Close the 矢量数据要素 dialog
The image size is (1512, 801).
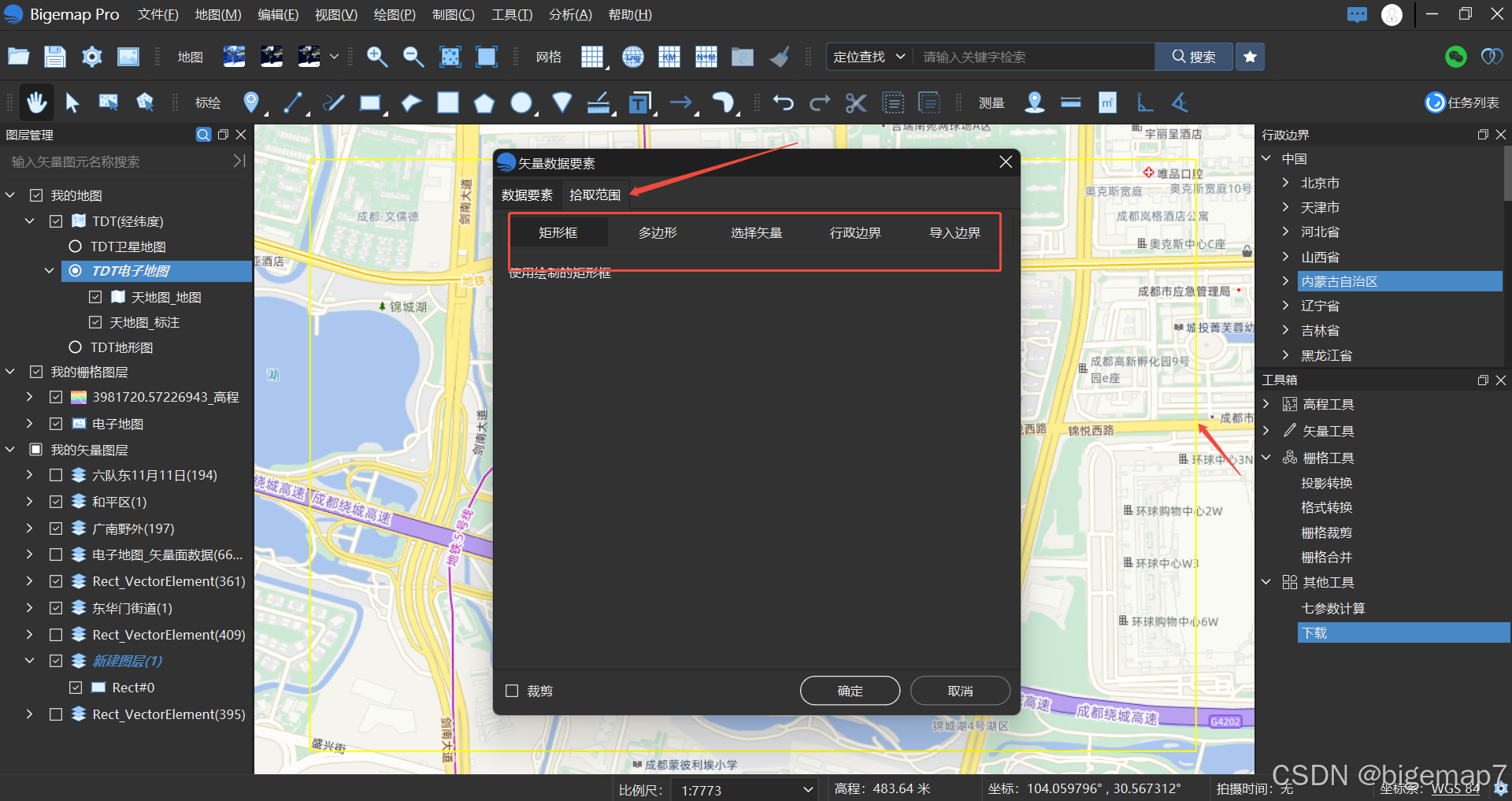(x=1006, y=161)
